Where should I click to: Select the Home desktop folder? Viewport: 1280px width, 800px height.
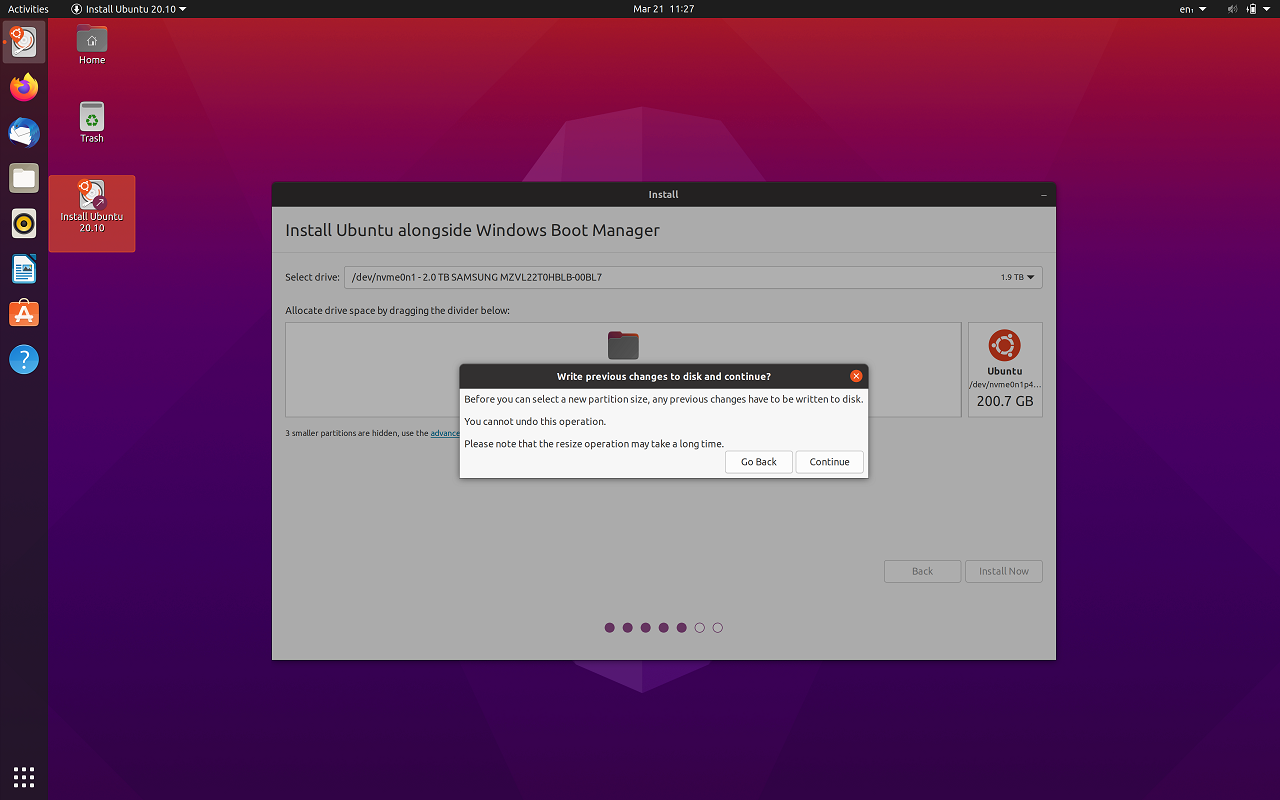pyautogui.click(x=92, y=45)
